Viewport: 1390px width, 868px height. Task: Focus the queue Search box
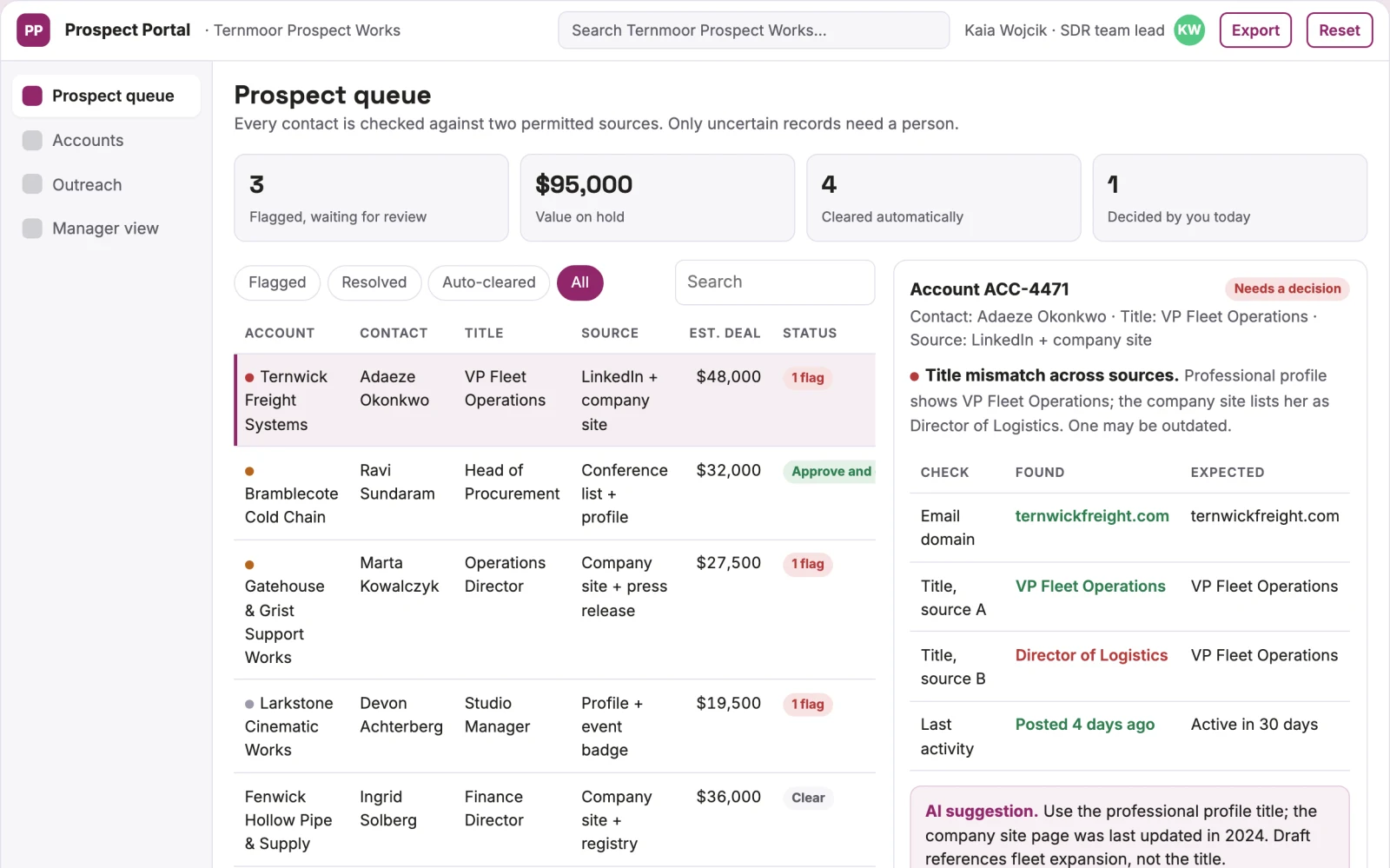[775, 282]
